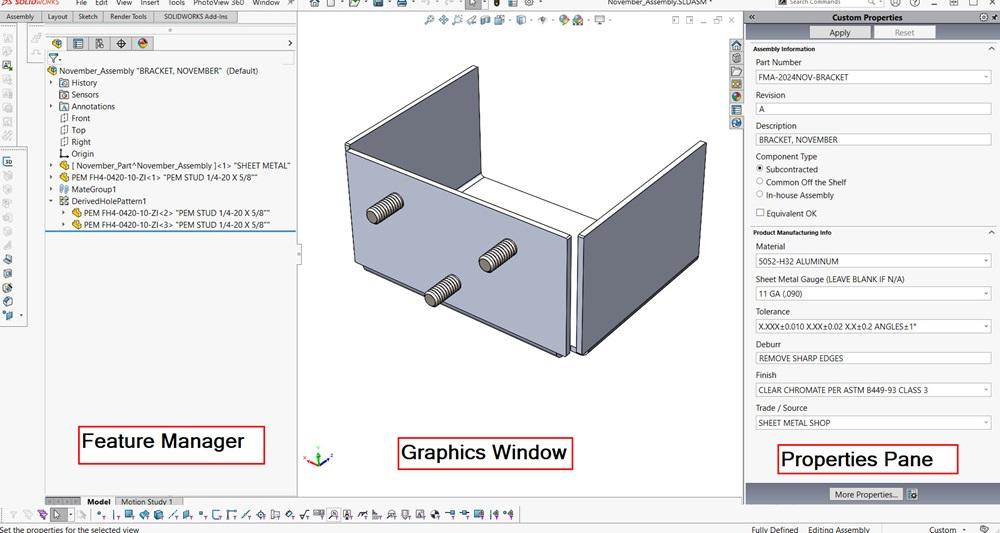1000x533 pixels.
Task: Open the Appearances color wheel icon in task pane
Action: coord(737,96)
